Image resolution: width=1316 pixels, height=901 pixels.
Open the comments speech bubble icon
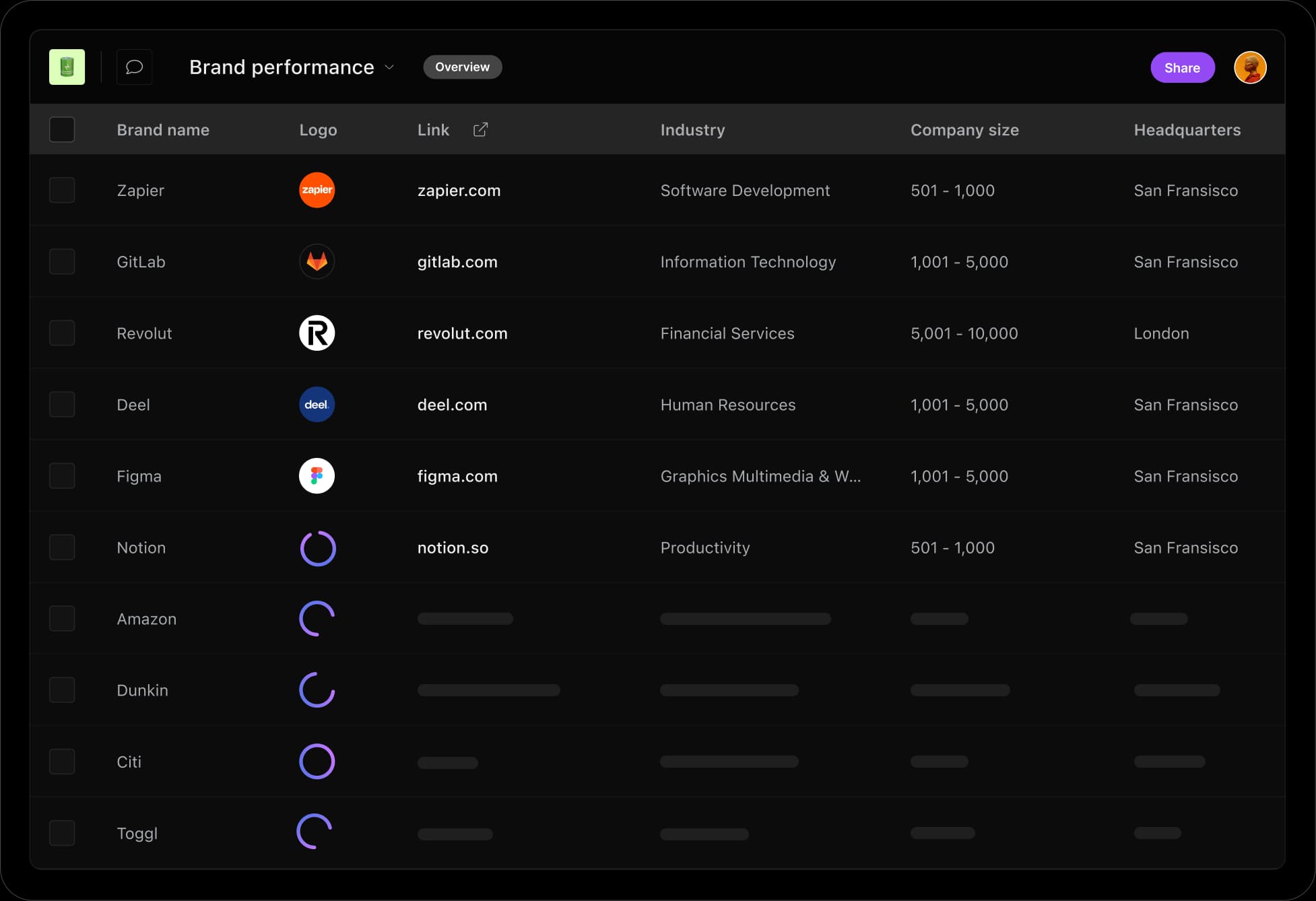point(135,67)
